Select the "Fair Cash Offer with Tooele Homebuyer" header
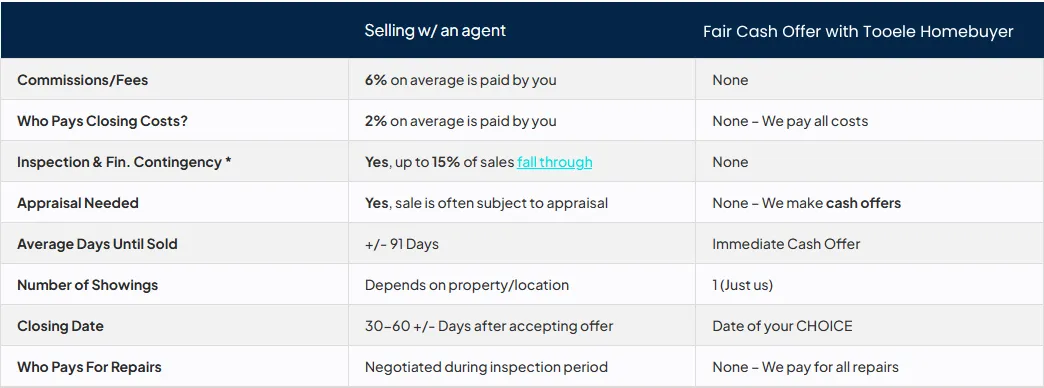 pyautogui.click(x=858, y=31)
